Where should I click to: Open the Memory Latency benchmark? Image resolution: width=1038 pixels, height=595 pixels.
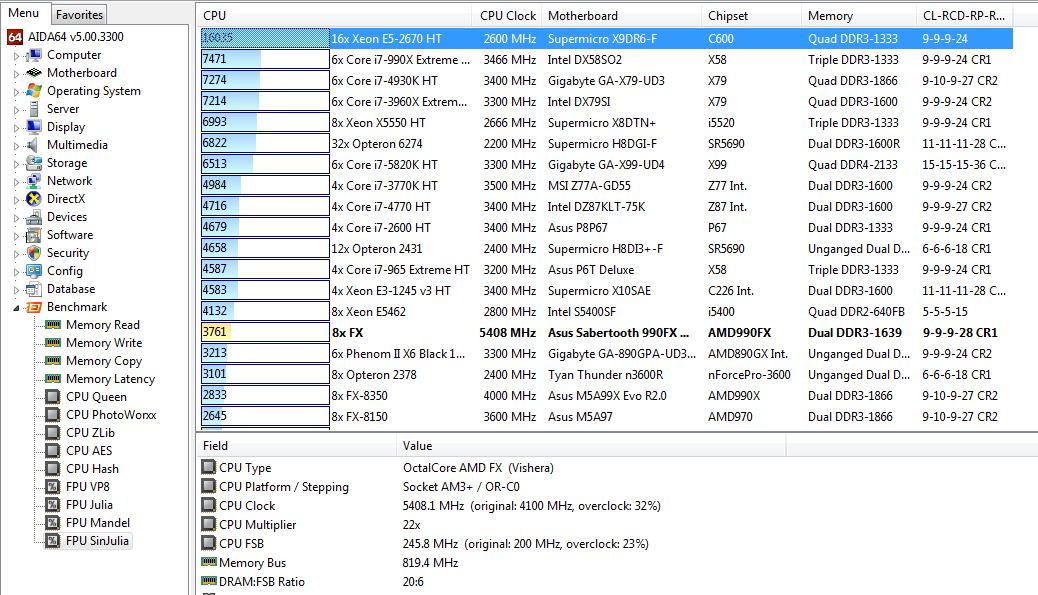click(x=111, y=379)
